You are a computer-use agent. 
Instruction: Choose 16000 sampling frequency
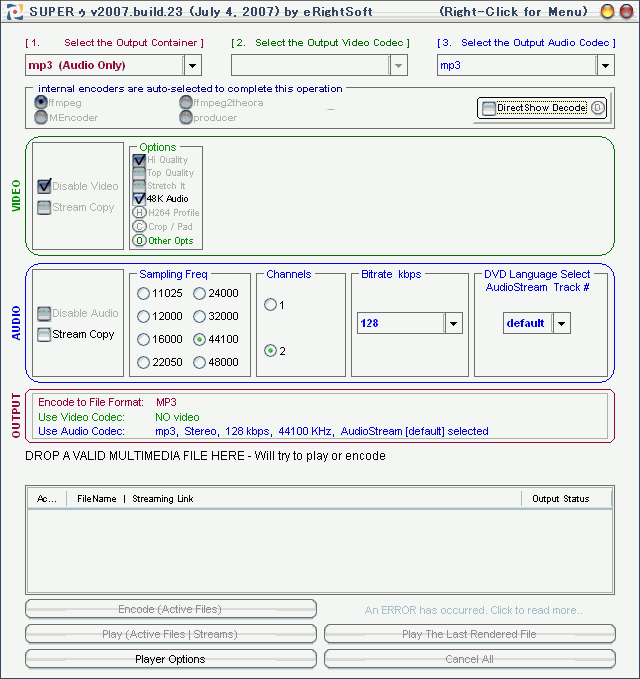[143, 340]
